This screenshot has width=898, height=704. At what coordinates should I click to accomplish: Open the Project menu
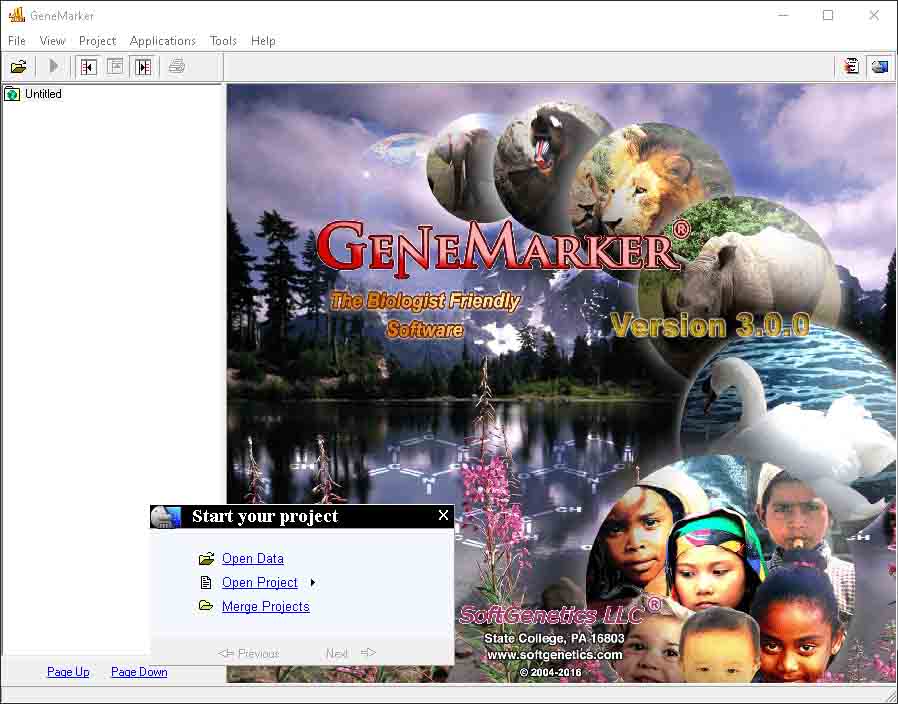(97, 41)
